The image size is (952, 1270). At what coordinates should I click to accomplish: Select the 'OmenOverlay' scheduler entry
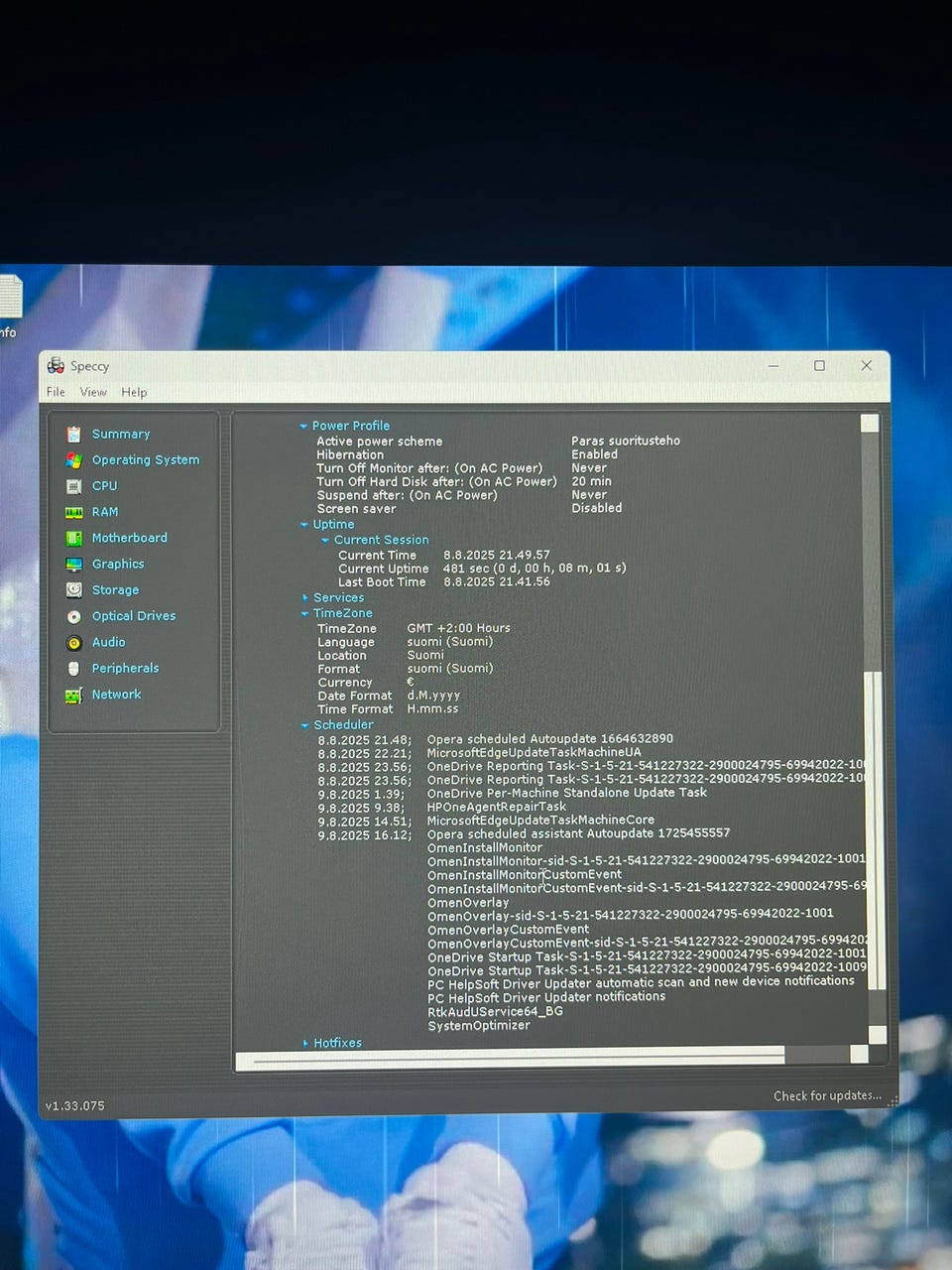[468, 903]
